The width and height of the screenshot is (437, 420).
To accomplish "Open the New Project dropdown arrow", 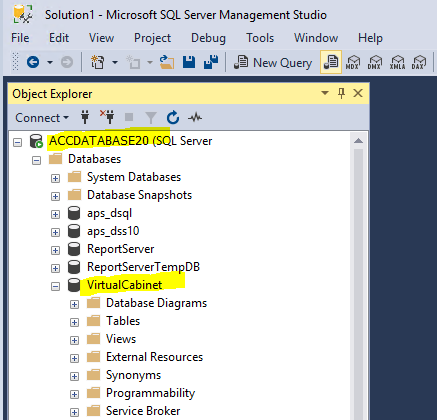I will click(x=115, y=62).
